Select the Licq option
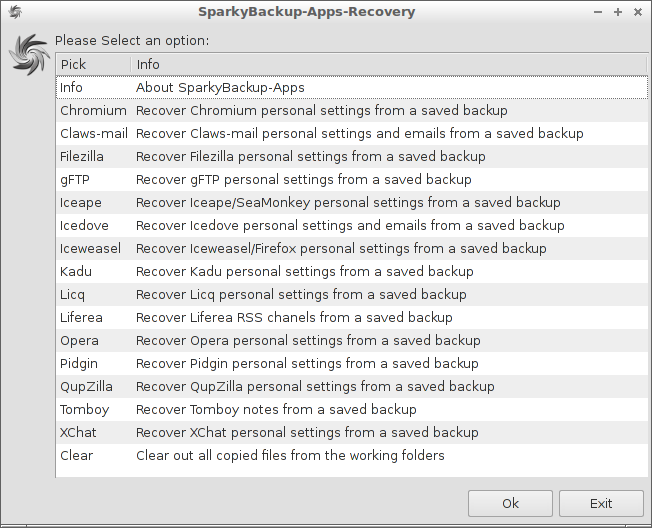Image resolution: width=652 pixels, height=528 pixels. pos(72,294)
